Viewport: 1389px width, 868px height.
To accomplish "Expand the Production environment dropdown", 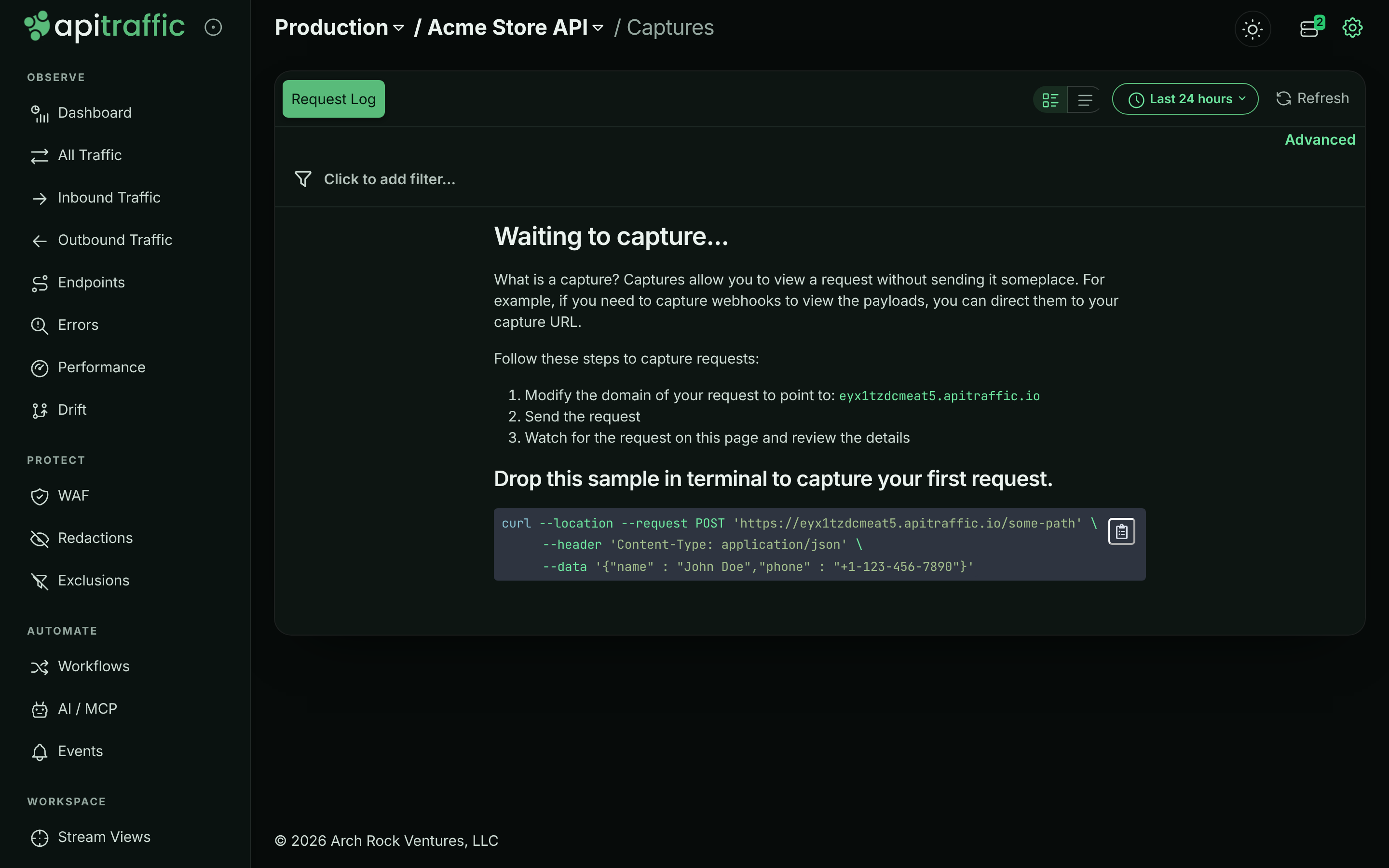I will [339, 27].
